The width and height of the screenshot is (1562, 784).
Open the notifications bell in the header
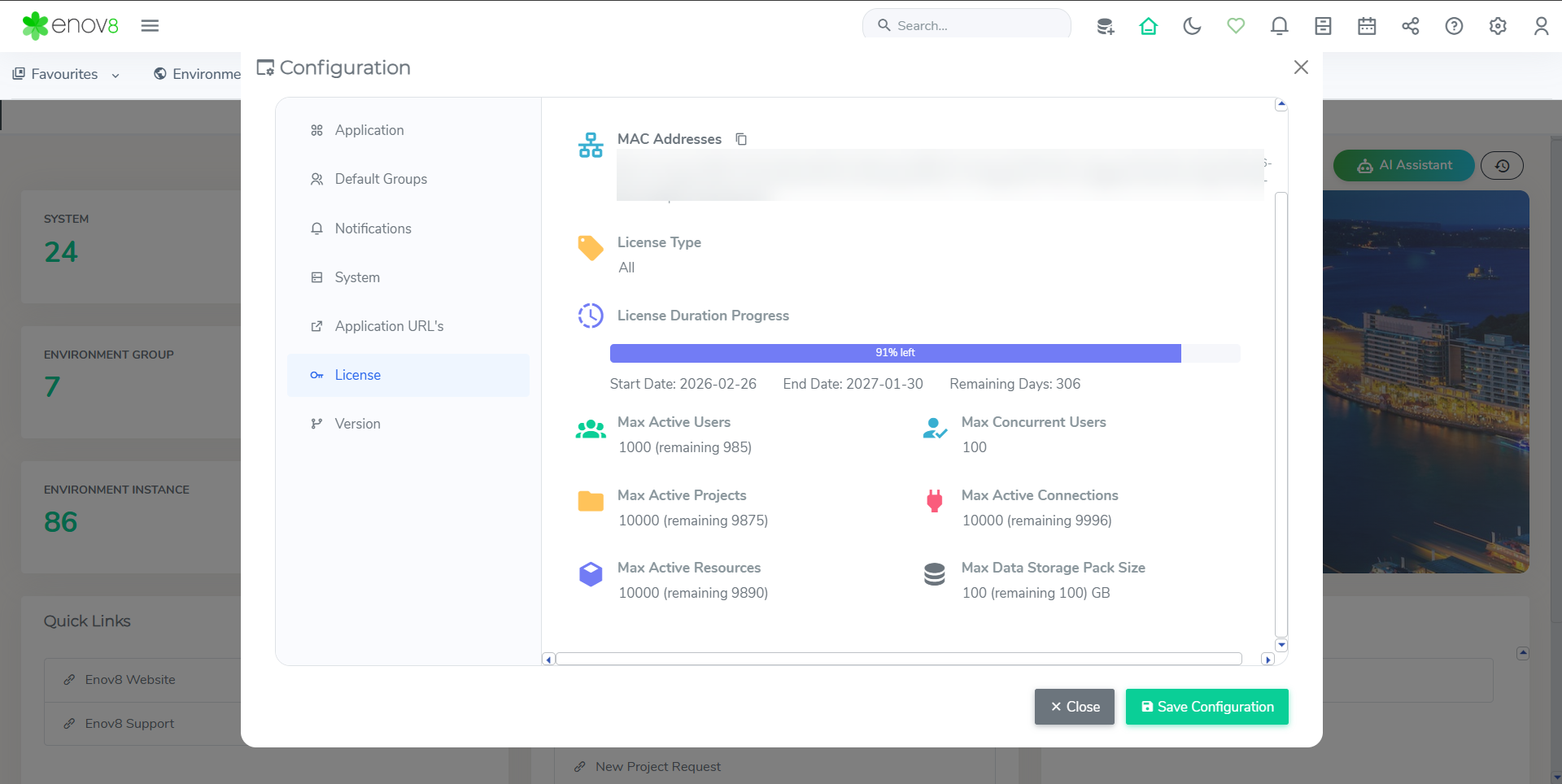point(1279,26)
